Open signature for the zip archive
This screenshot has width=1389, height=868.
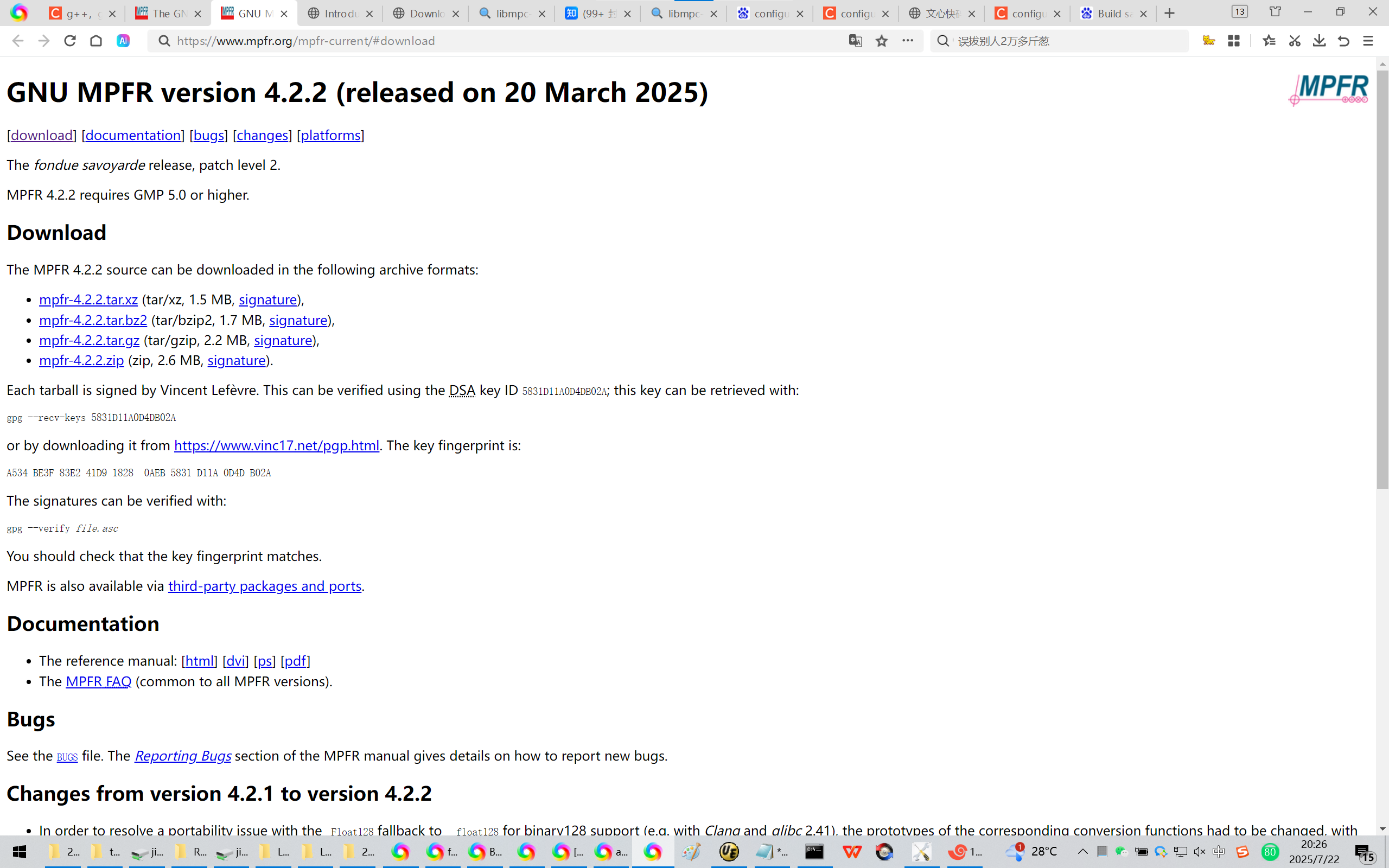pyautogui.click(x=237, y=361)
